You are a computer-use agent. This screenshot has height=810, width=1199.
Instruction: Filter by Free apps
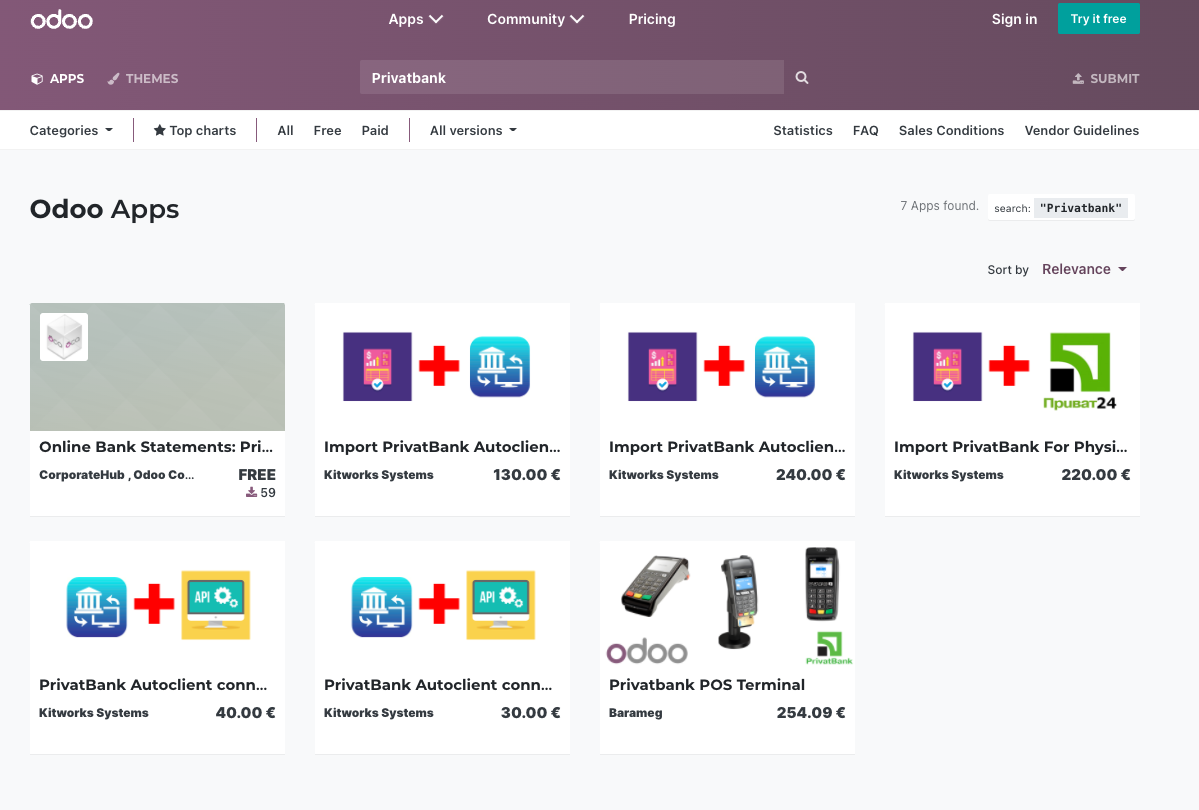click(327, 131)
